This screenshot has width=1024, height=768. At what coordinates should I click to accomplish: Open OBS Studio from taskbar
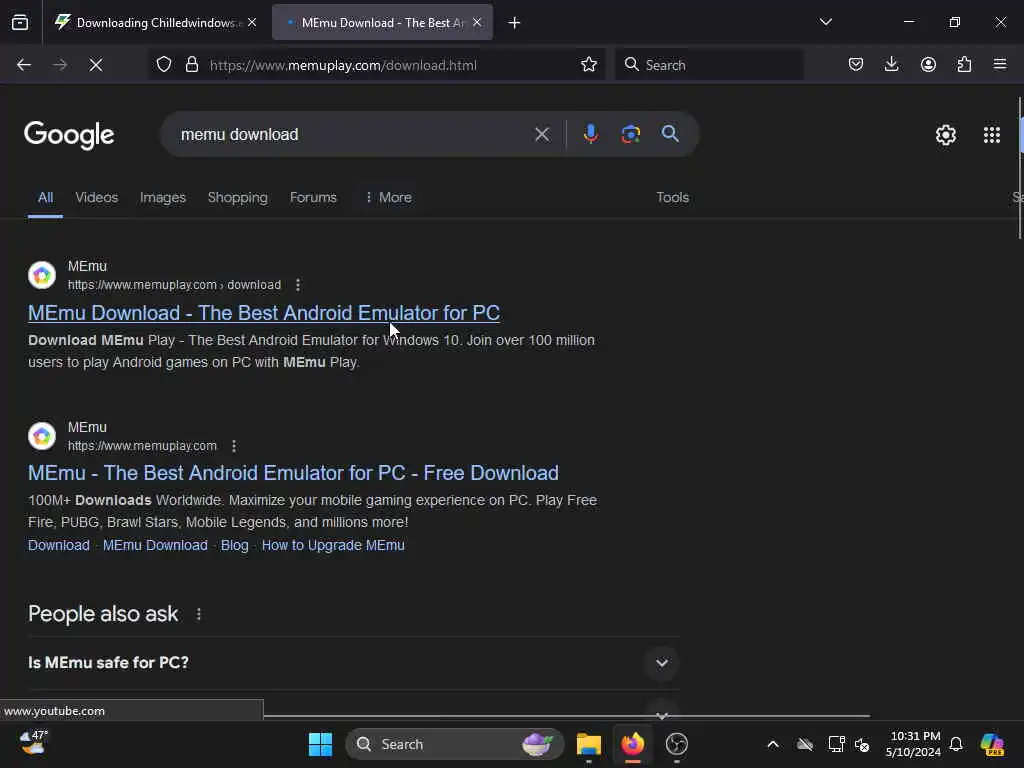[x=677, y=744]
